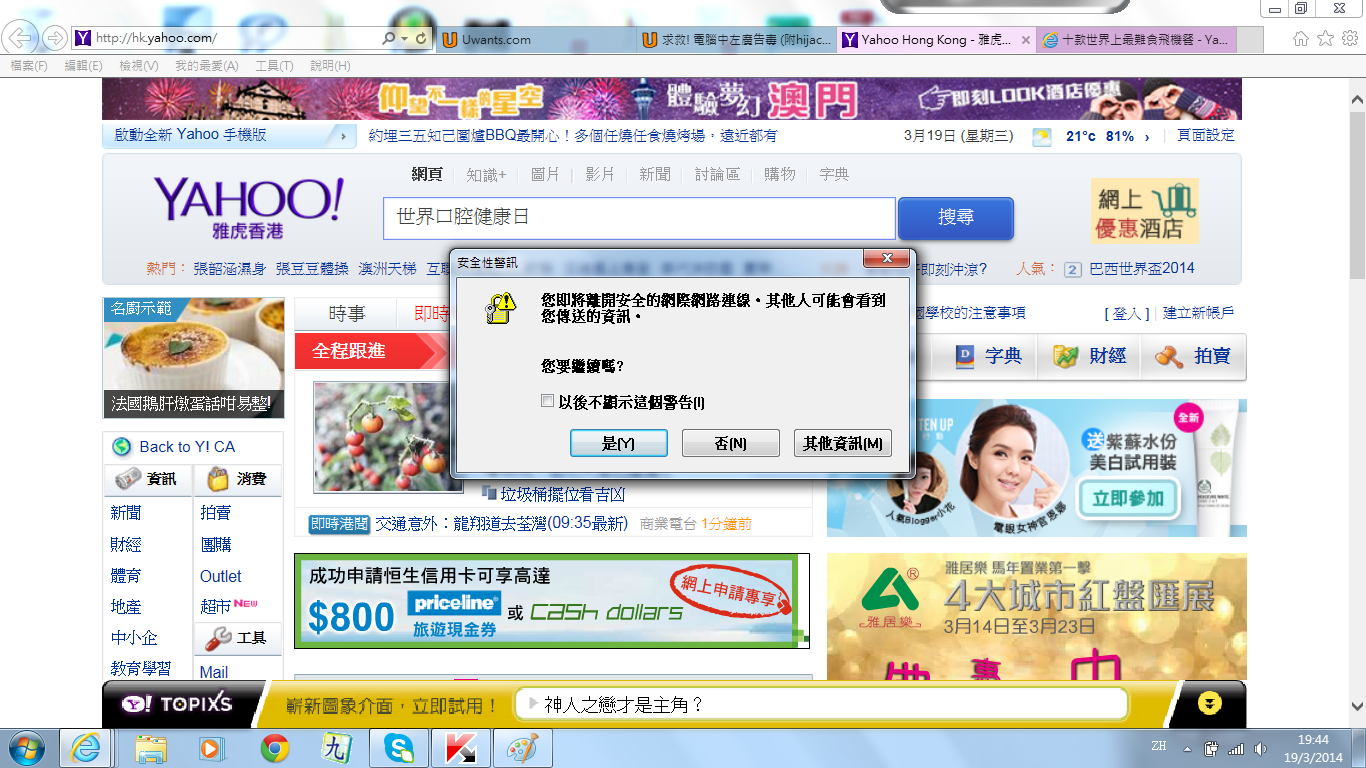The width and height of the screenshot is (1366, 768).
Task: Click the 登入 sign-in link
Action: (1127, 313)
